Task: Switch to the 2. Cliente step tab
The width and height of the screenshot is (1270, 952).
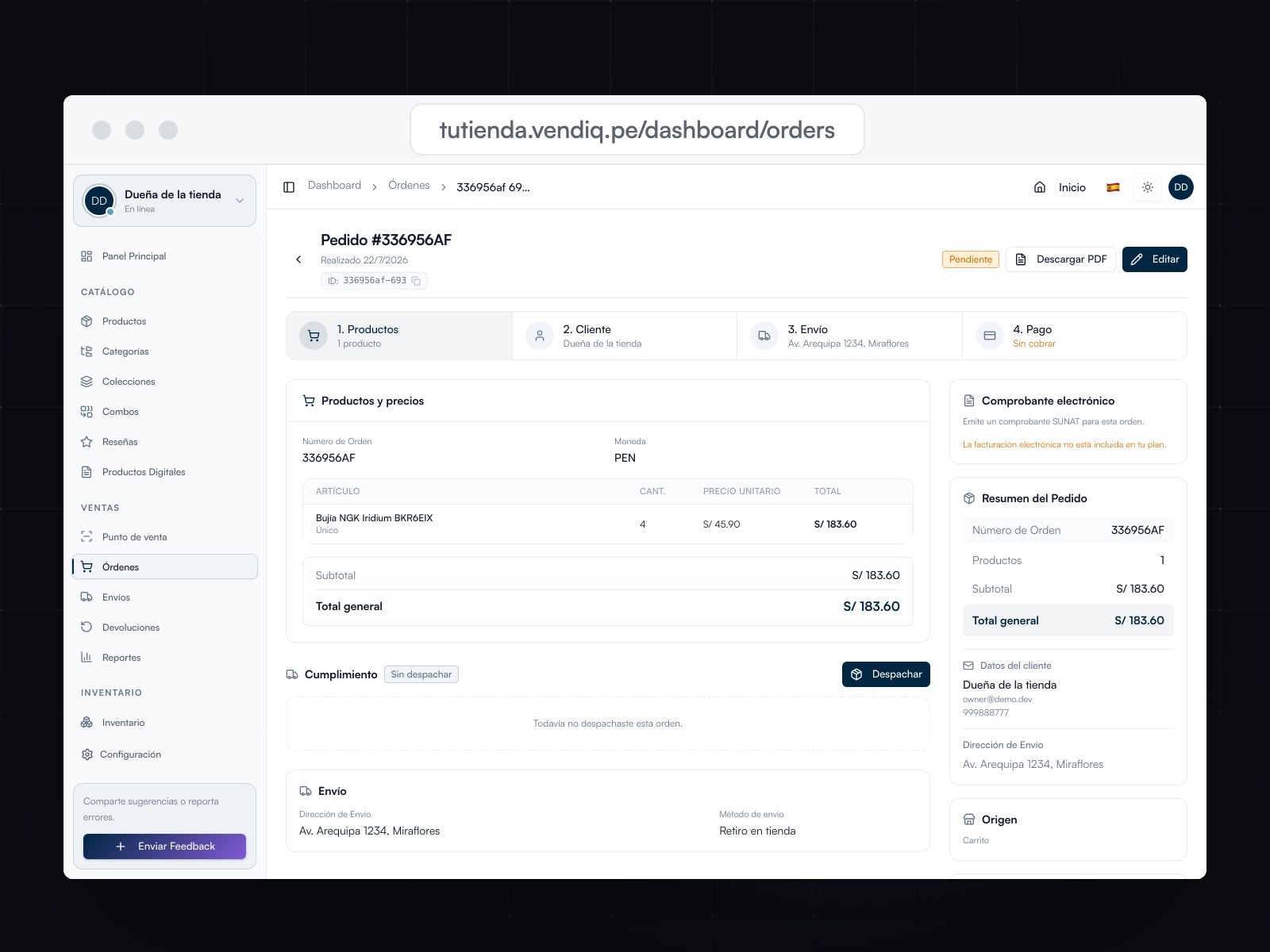Action: coord(625,336)
